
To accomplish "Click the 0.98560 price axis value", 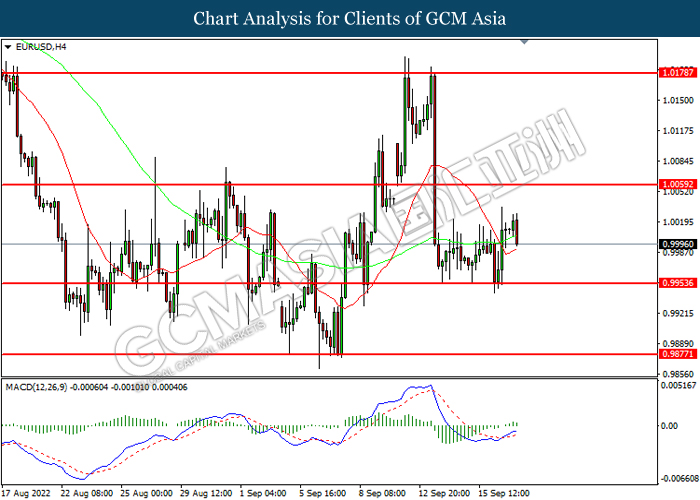I will 678,374.
